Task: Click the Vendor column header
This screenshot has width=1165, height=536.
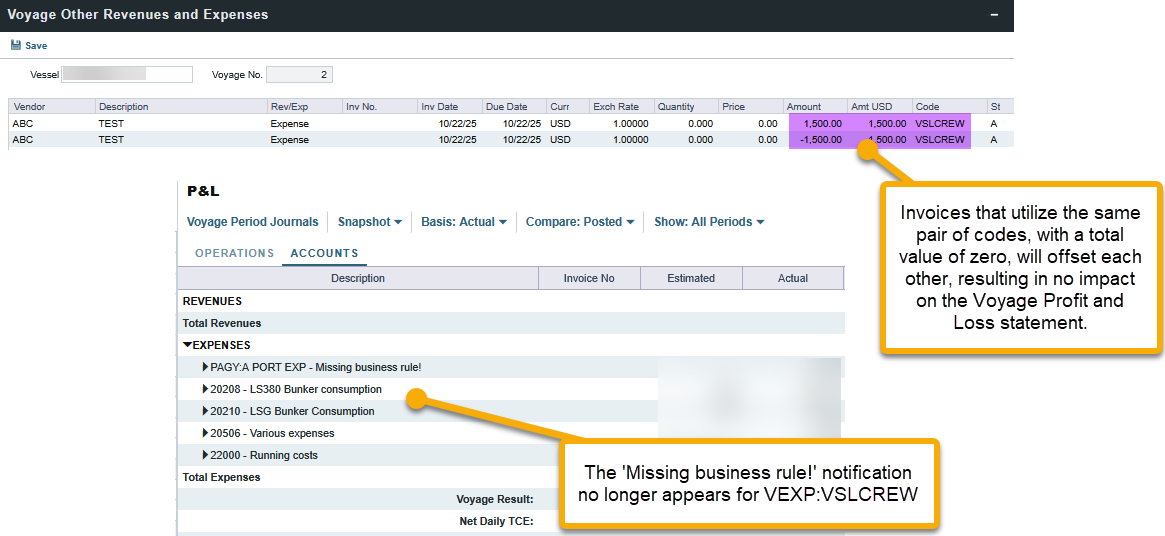Action: click(52, 106)
